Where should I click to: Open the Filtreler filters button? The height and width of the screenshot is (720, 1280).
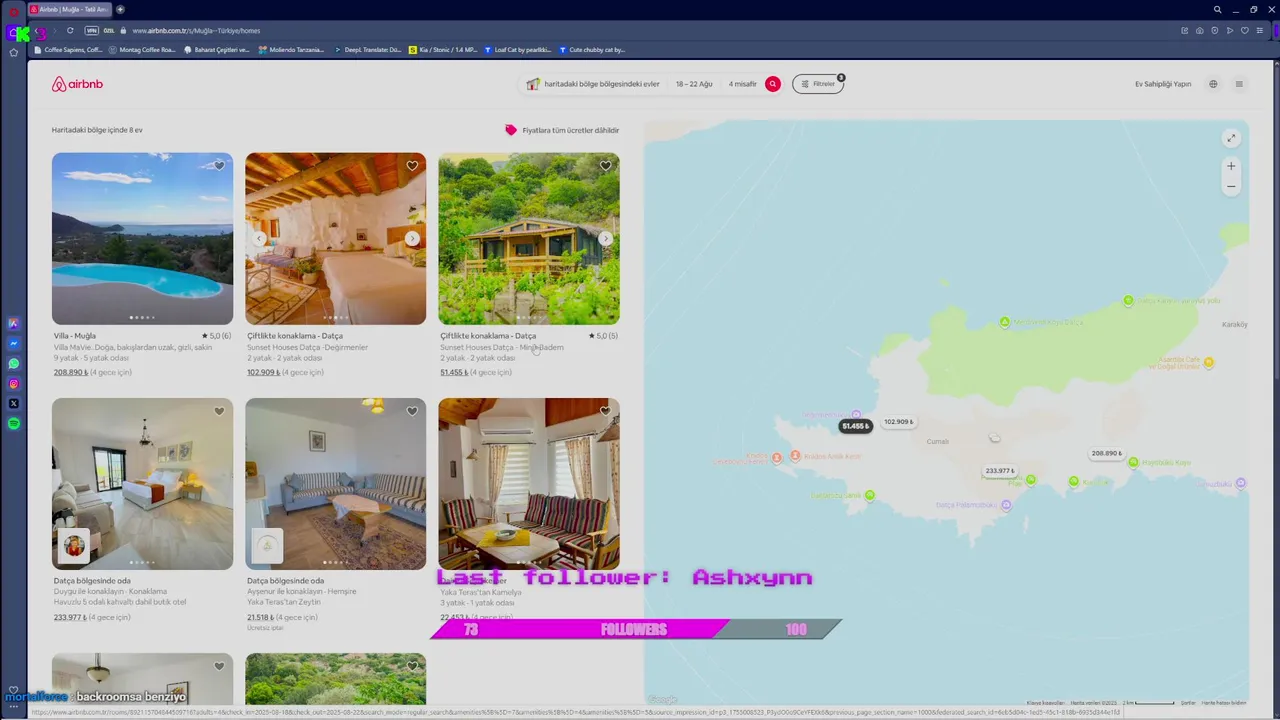tap(818, 84)
